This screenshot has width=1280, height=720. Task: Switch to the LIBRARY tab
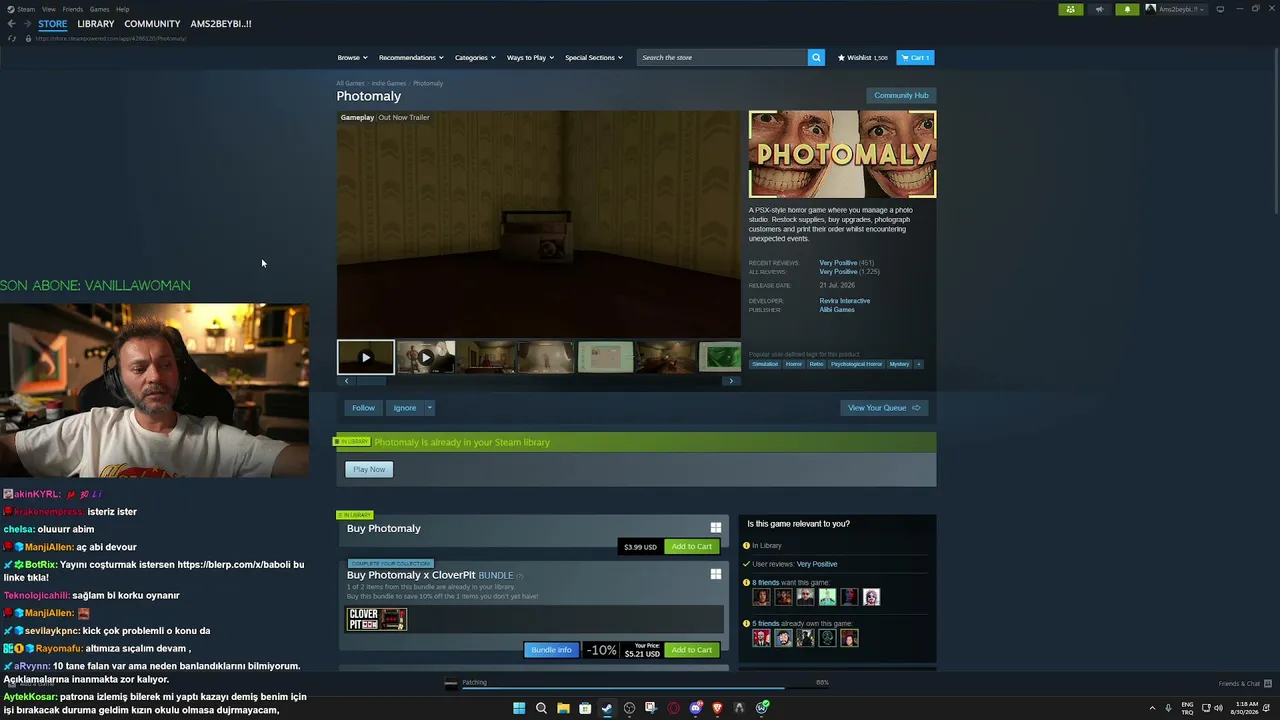click(96, 24)
